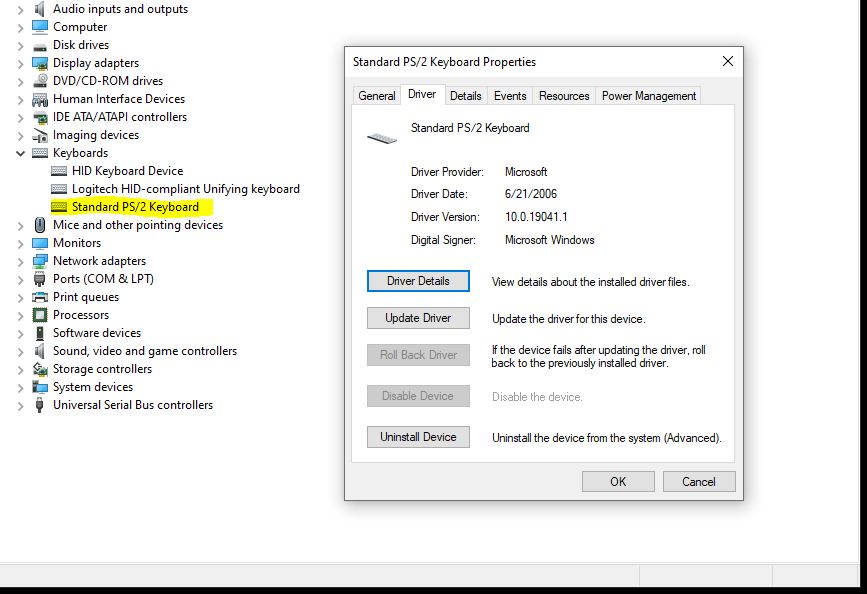Click the Network adapters icon

[40, 261]
